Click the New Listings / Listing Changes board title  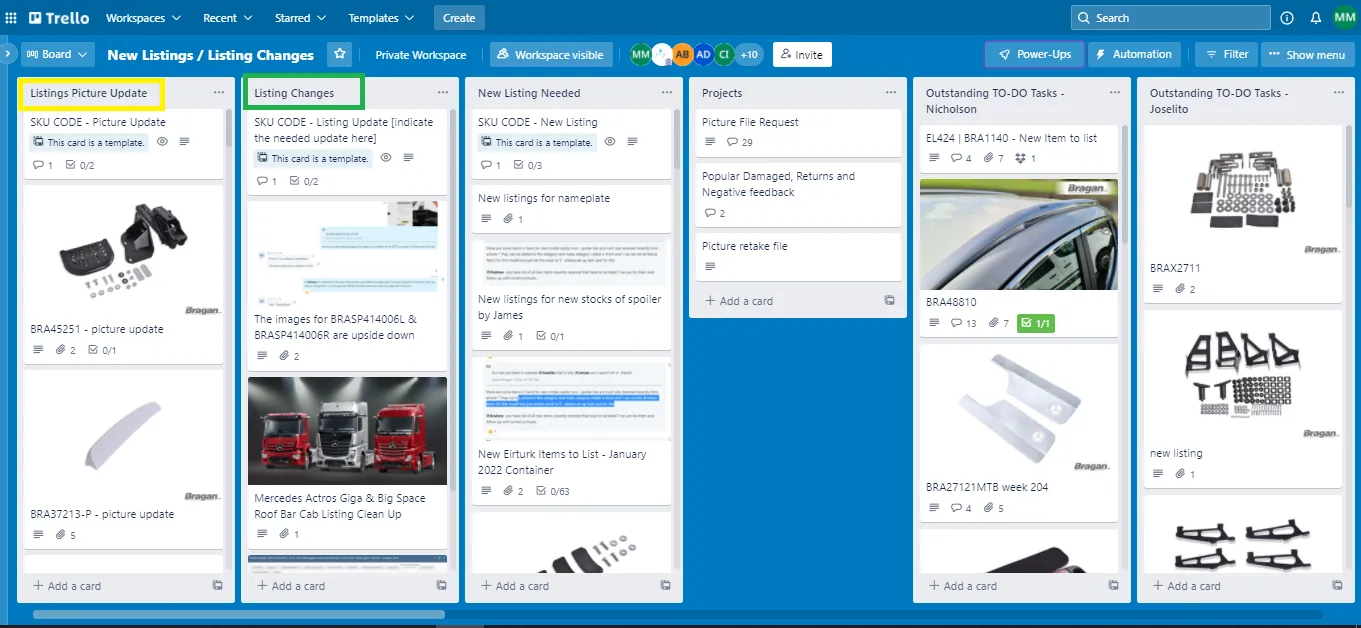pyautogui.click(x=211, y=55)
